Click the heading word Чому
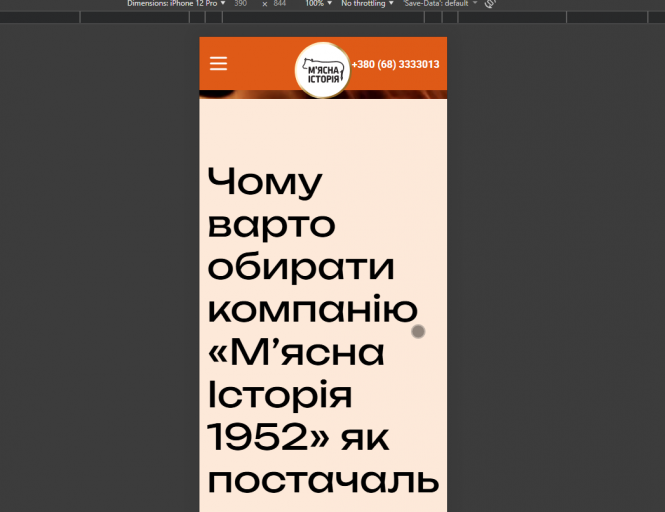The height and width of the screenshot is (512, 665). click(x=265, y=182)
